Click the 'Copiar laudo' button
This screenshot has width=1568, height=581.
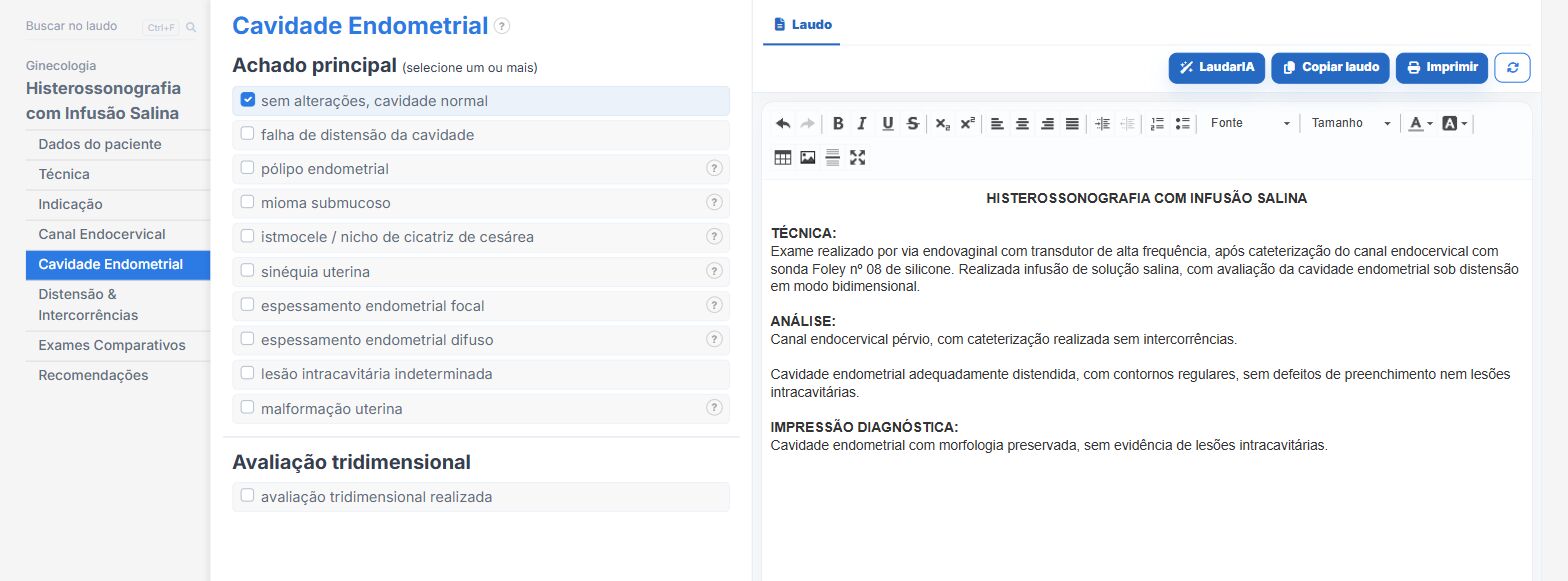(x=1331, y=67)
